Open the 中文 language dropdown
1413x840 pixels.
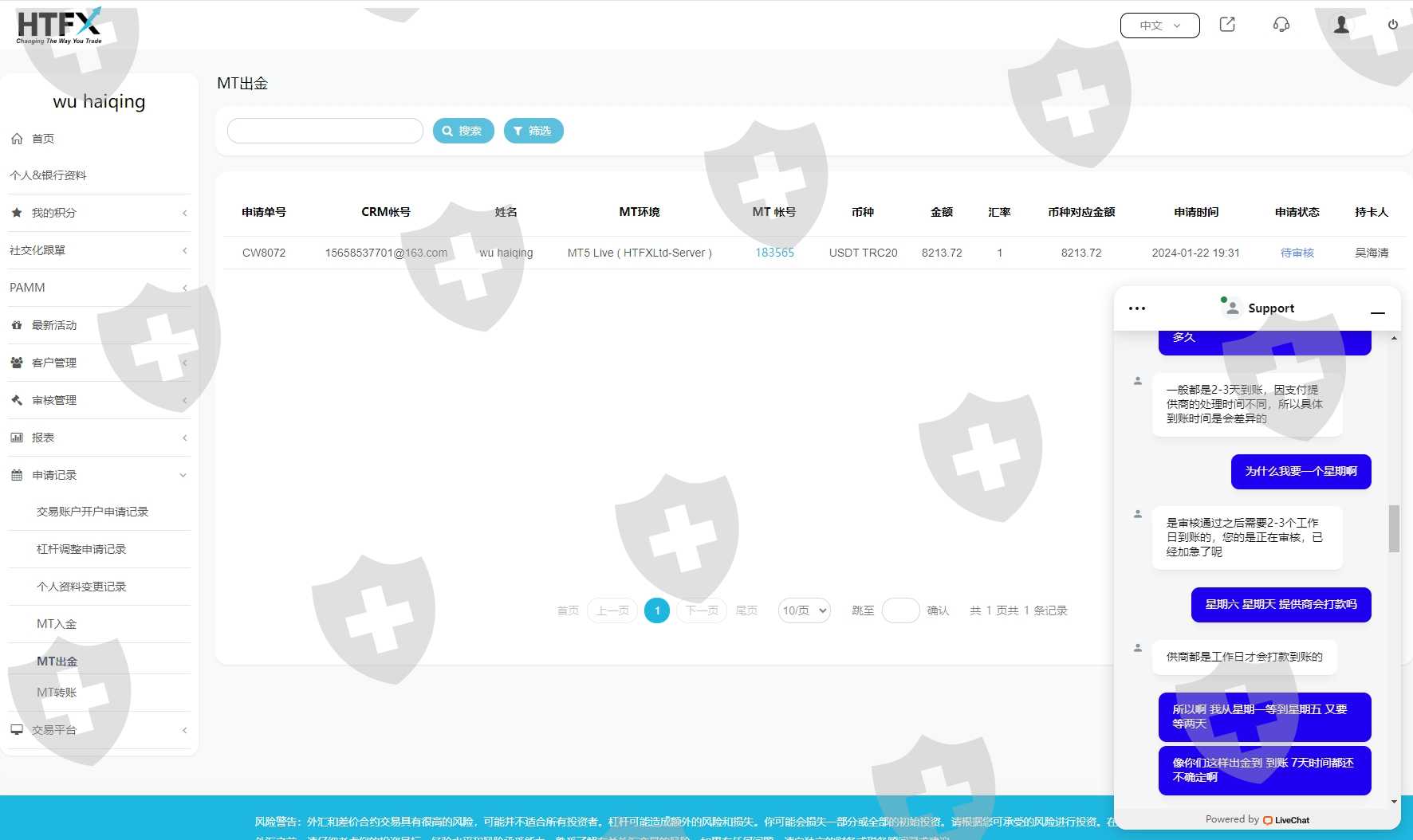[1159, 26]
